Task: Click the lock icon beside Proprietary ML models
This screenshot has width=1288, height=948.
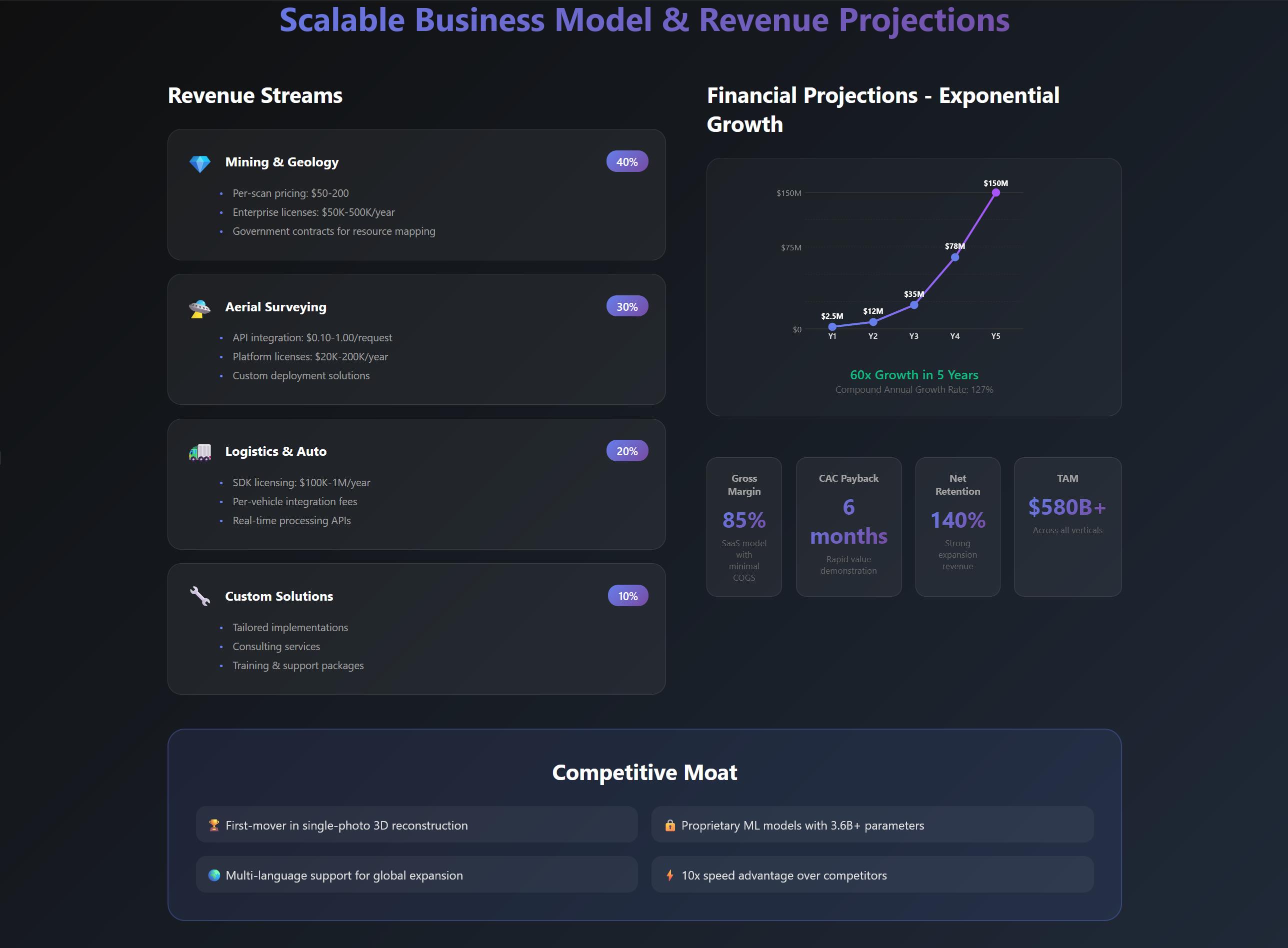Action: (x=669, y=825)
